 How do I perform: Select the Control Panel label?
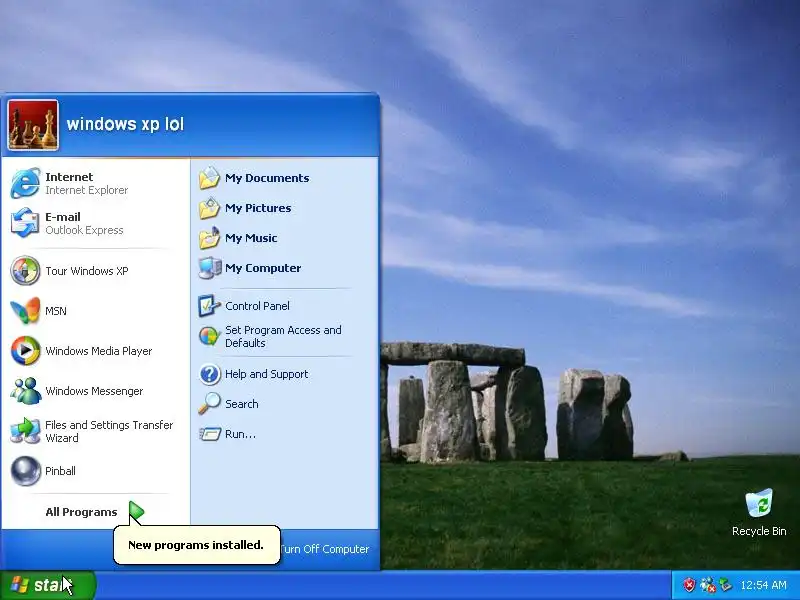coord(257,306)
